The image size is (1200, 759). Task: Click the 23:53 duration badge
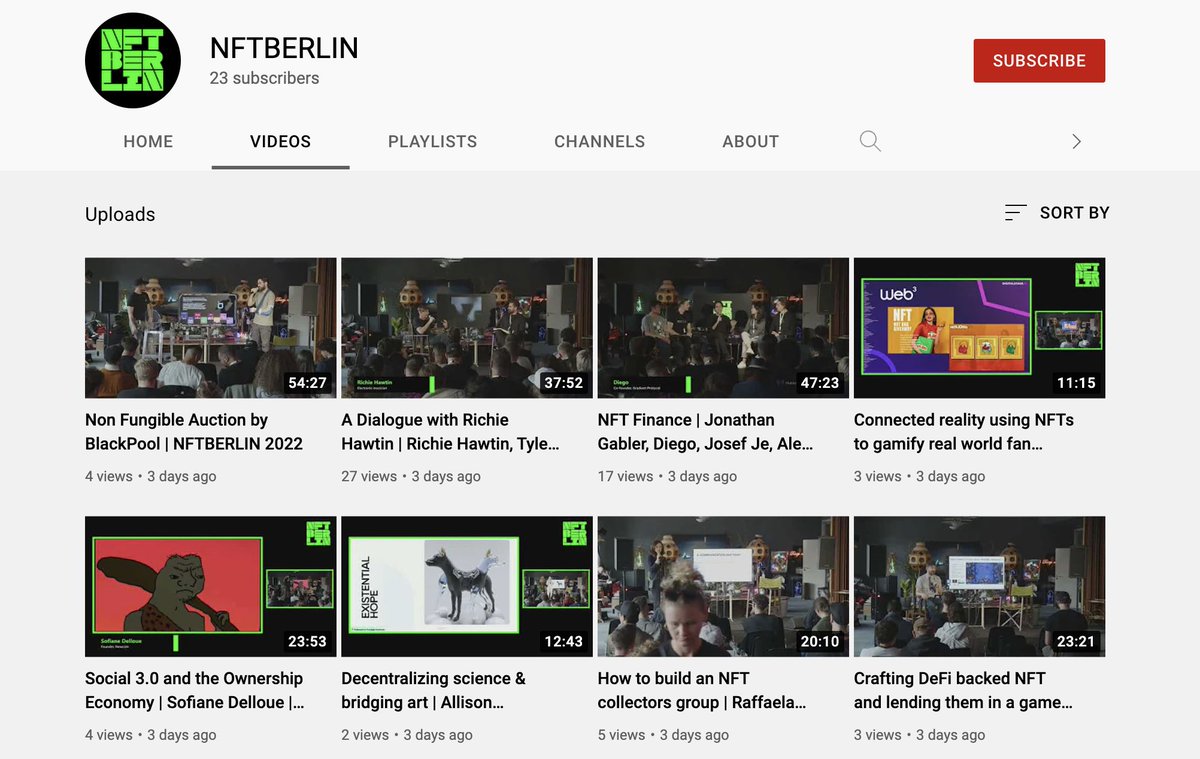point(307,641)
